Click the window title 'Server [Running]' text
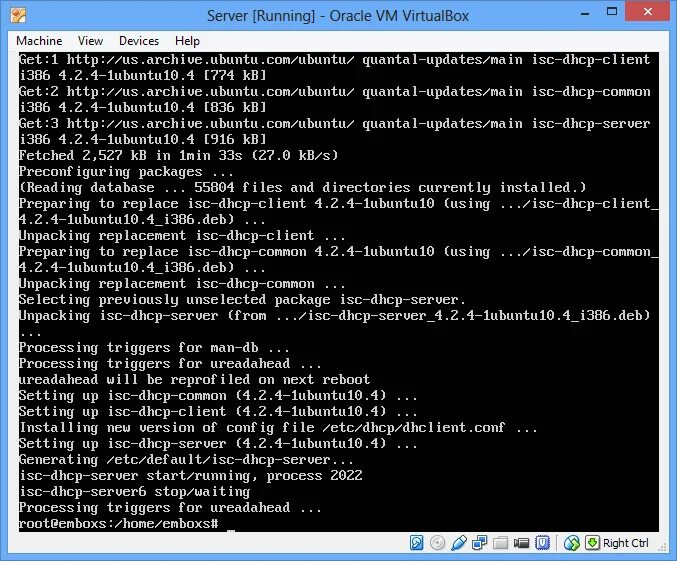Viewport: 677px width, 561px height. click(261, 16)
